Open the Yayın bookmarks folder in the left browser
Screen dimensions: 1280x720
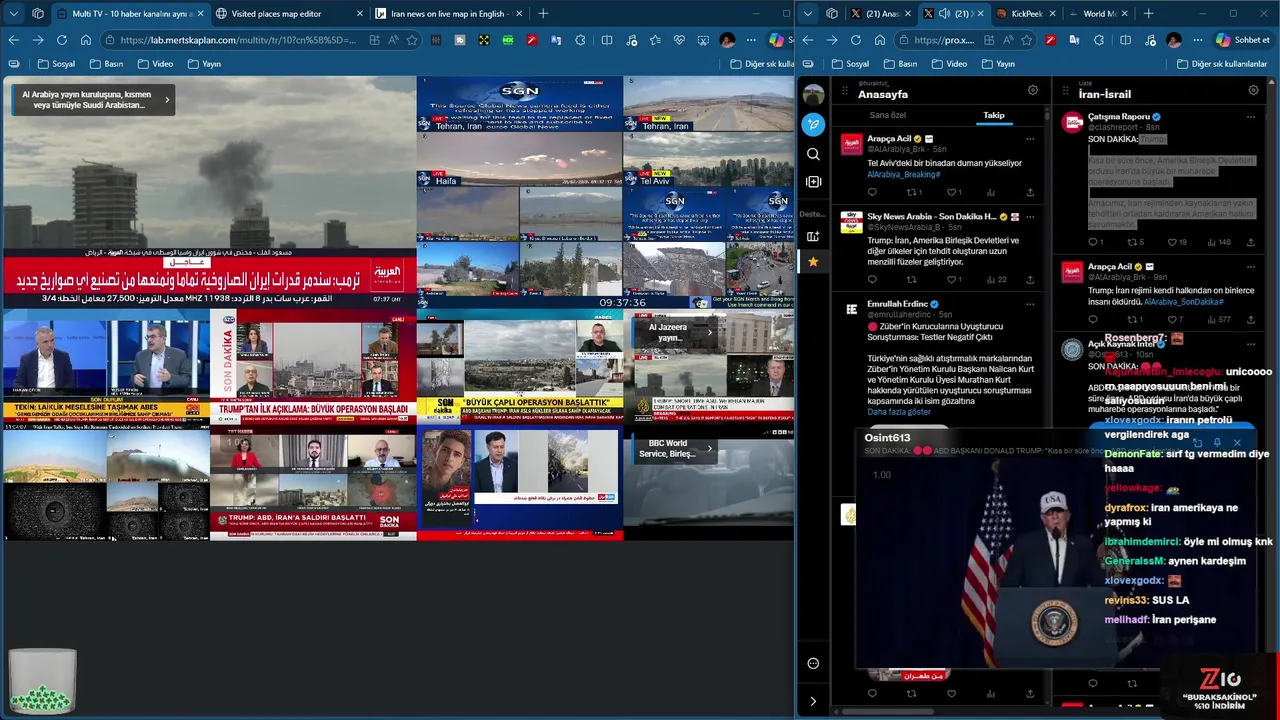tap(203, 63)
